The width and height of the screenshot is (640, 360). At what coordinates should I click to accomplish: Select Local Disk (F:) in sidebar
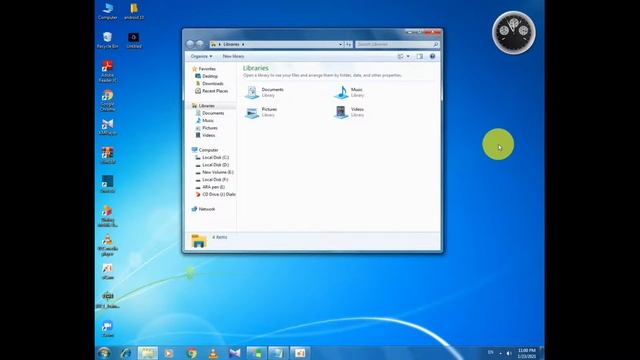point(212,180)
